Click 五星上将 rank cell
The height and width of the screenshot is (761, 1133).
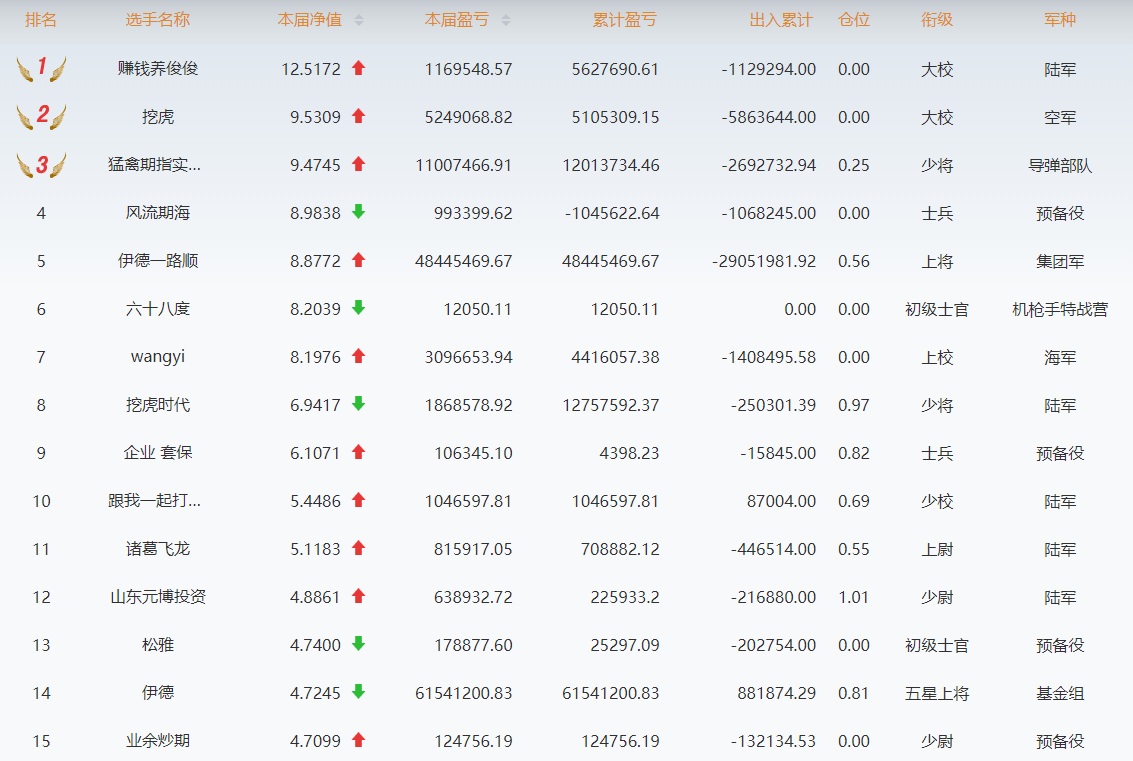coord(937,693)
